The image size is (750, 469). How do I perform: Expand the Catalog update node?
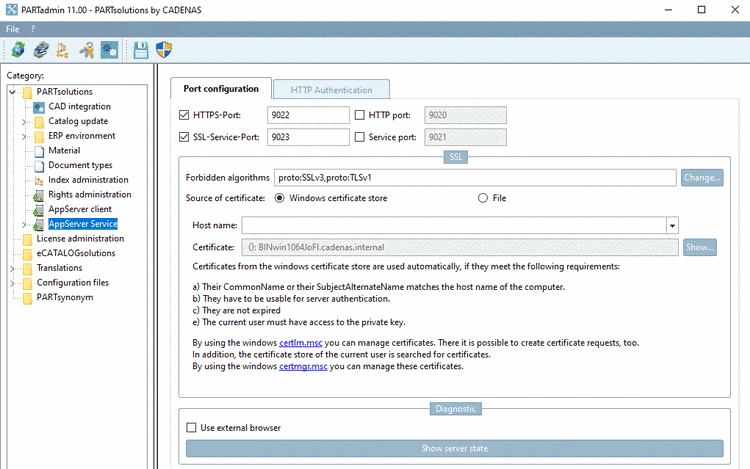tap(24, 122)
